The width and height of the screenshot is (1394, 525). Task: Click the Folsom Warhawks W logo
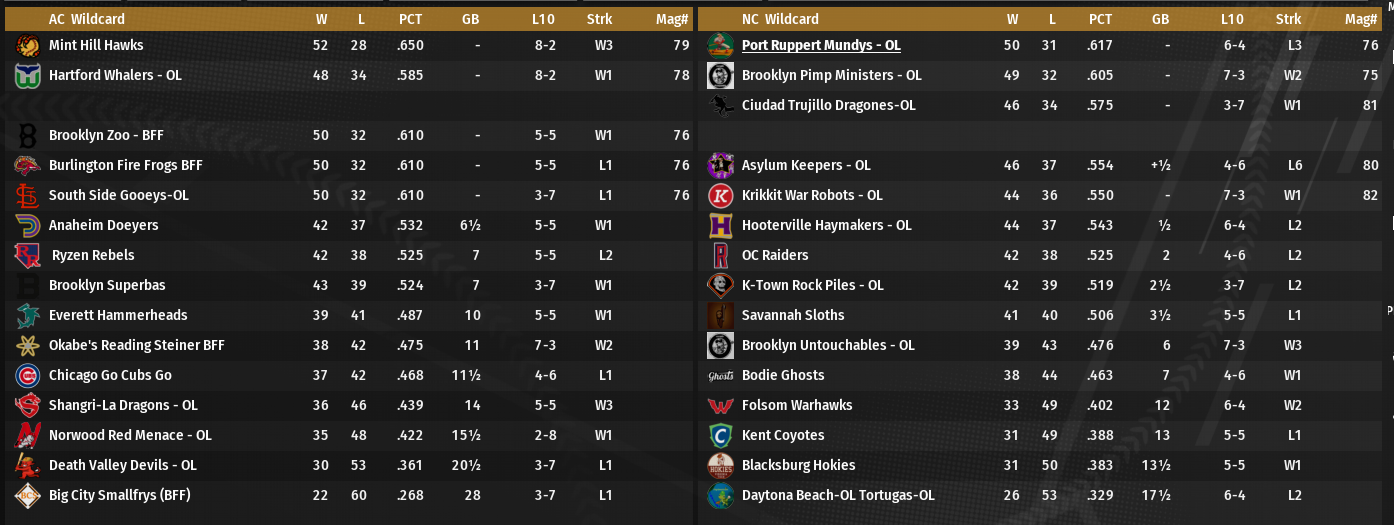click(720, 405)
